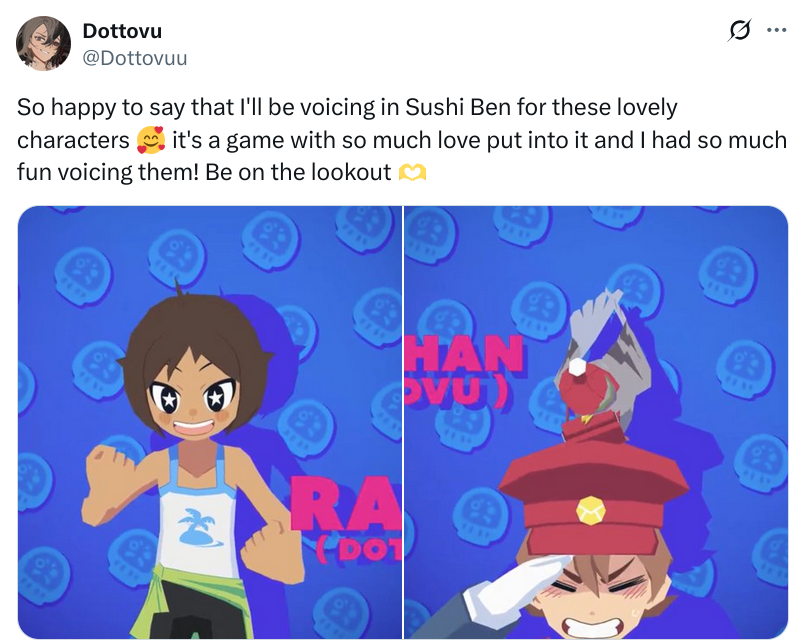Screen dimensions: 802x643
Task: Click the smiling hearts emoji in tweet
Action: [x=151, y=141]
